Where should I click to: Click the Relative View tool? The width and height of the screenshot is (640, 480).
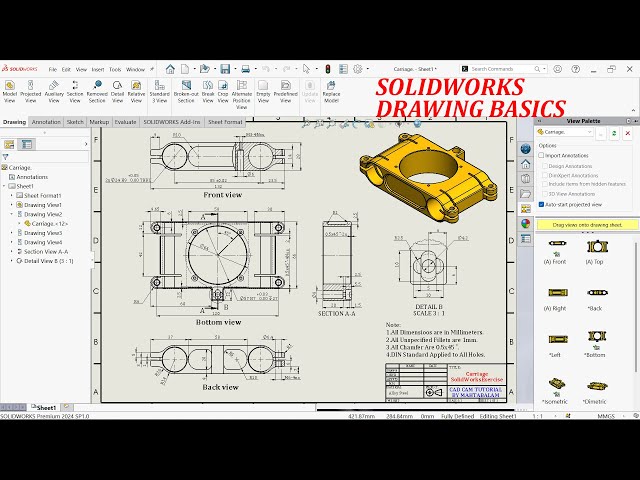136,91
